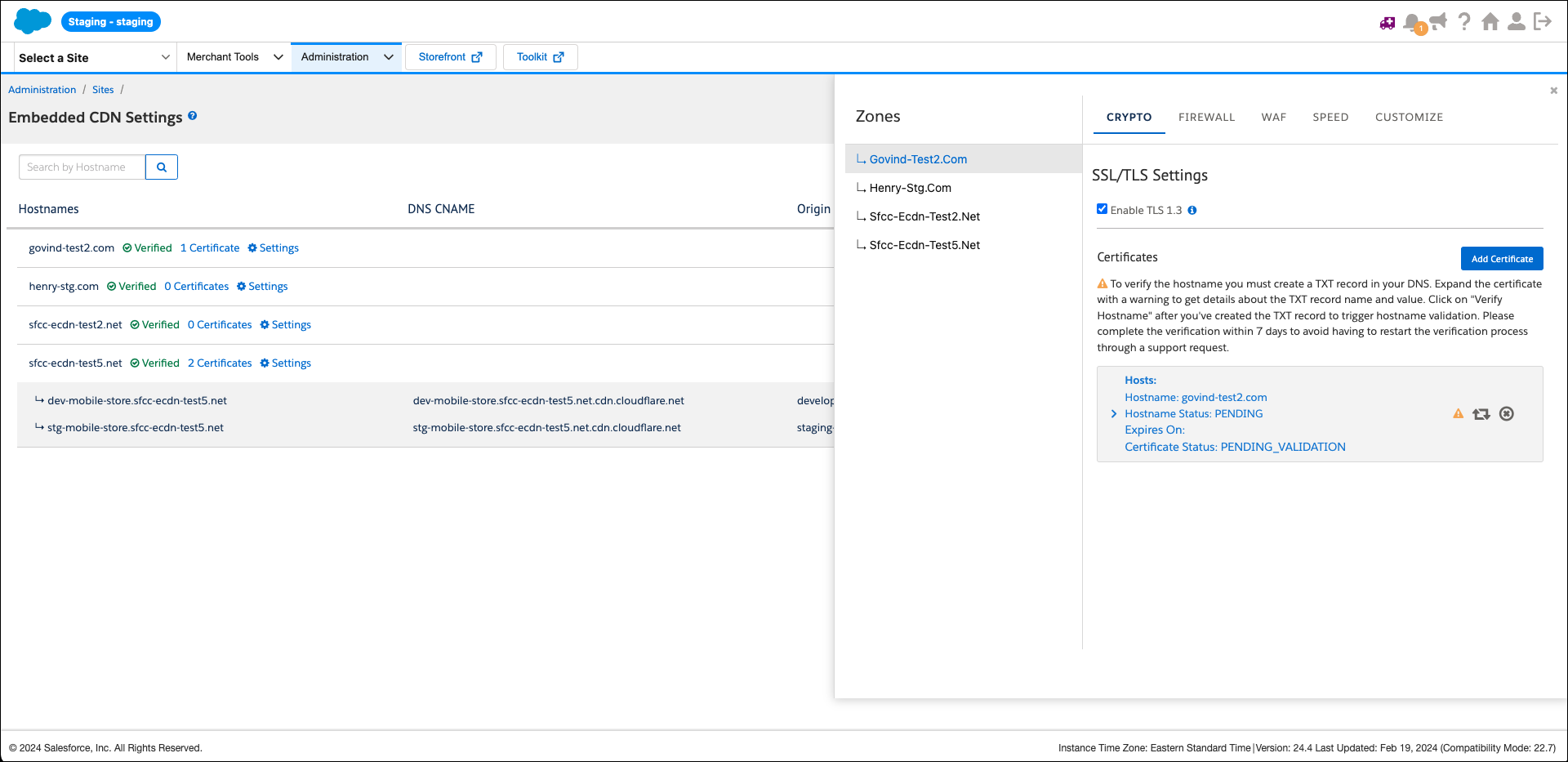Open Settings for sfcc-ecdn-test5.net
The image size is (1568, 762).
[x=286, y=363]
